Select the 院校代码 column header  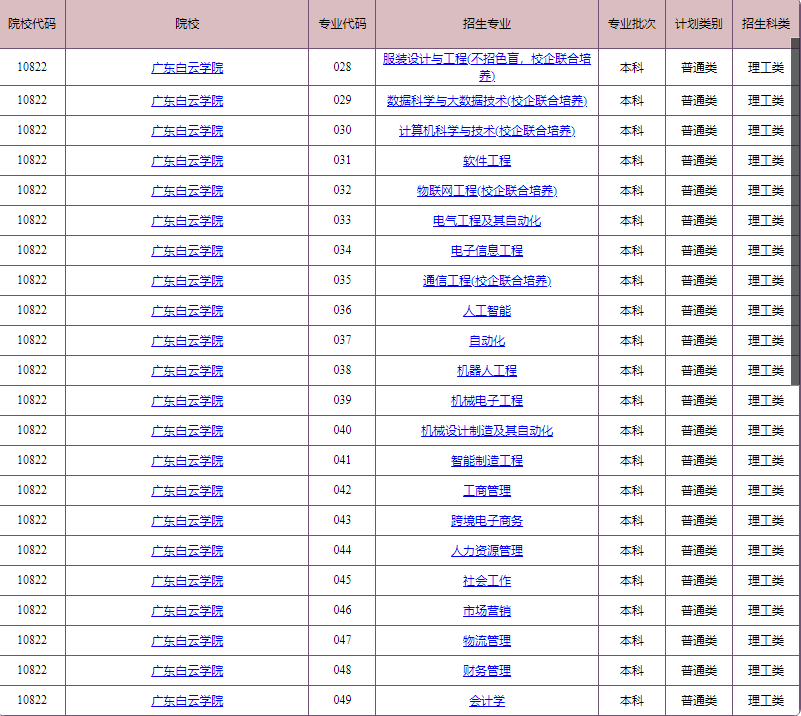coord(32,24)
